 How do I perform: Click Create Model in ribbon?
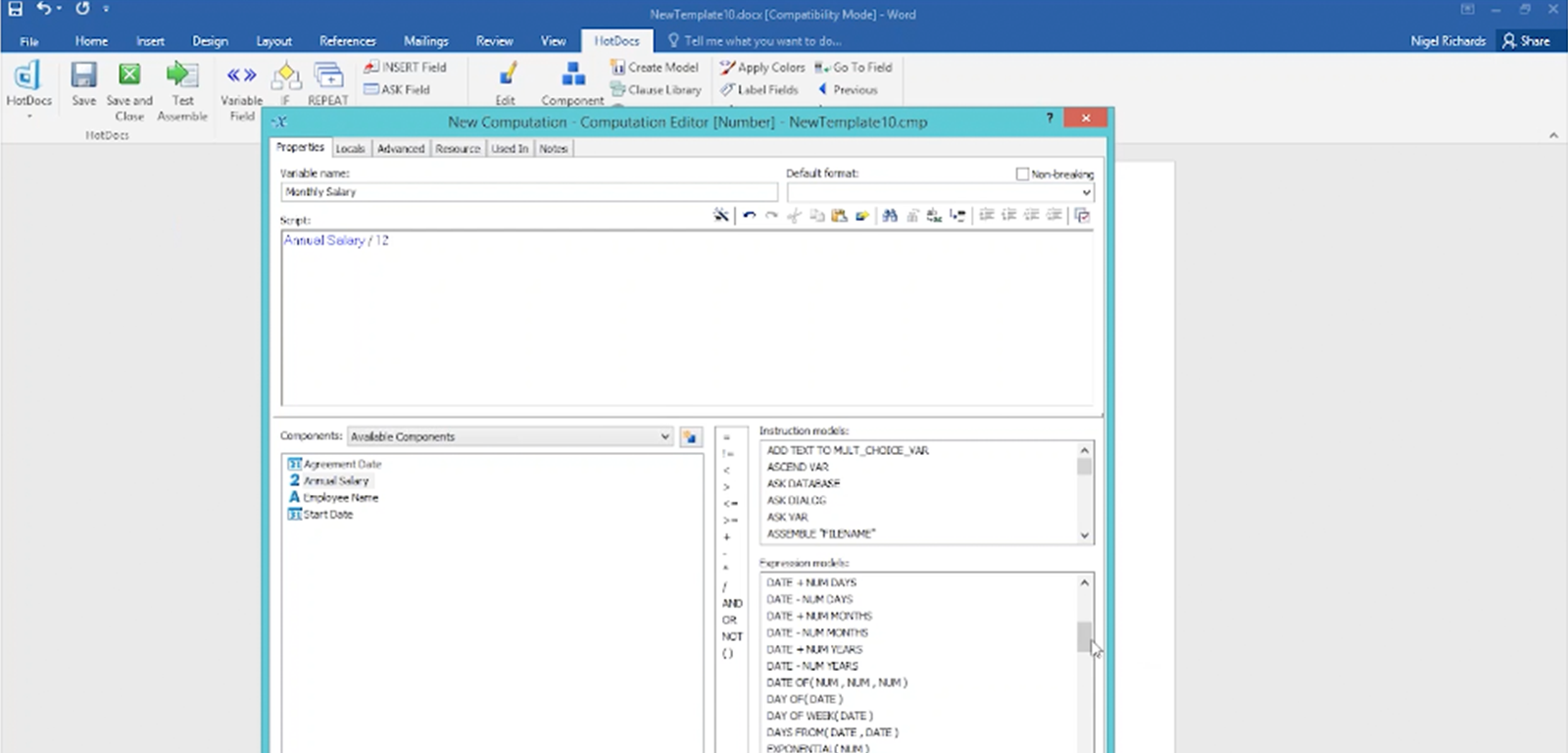coord(655,67)
